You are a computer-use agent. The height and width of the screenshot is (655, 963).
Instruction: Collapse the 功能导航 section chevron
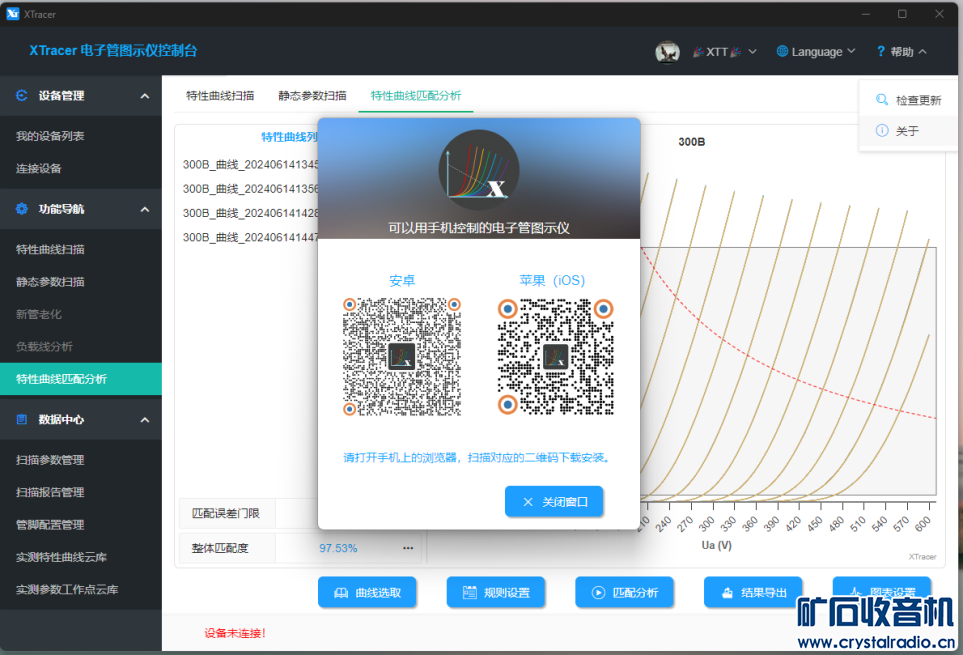point(145,209)
